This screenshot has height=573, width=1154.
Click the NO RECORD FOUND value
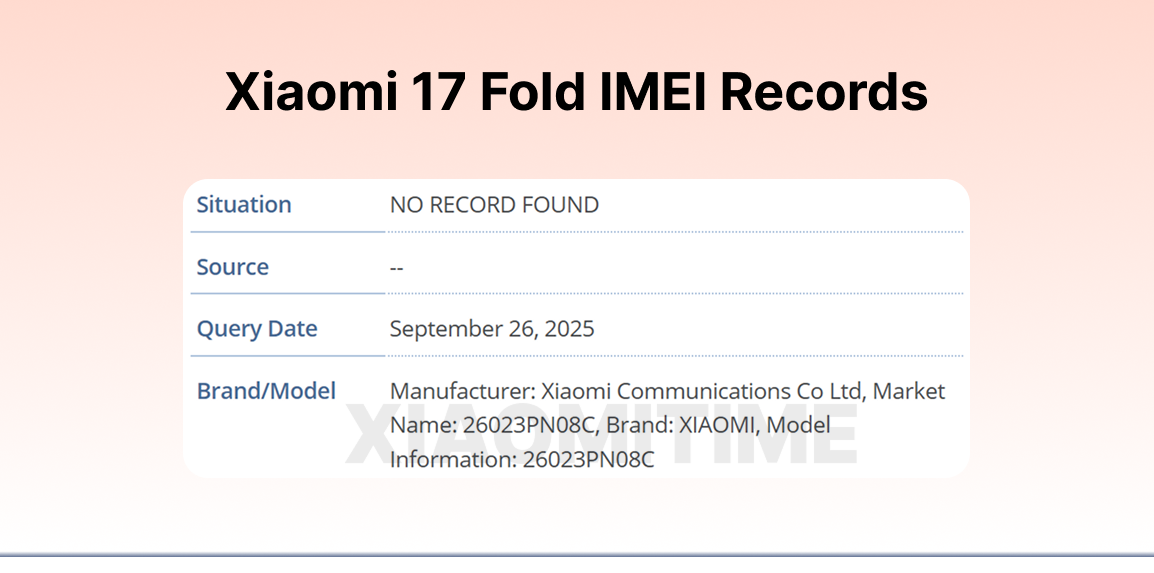(494, 205)
